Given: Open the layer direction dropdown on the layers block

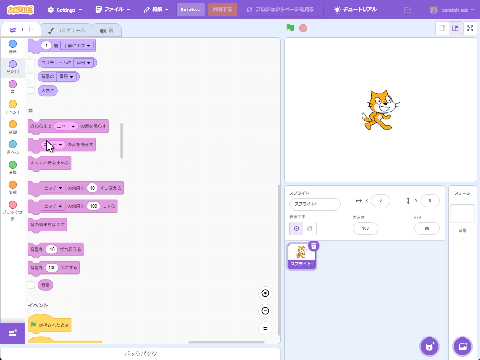Looking at the screenshot, I should (x=77, y=45).
